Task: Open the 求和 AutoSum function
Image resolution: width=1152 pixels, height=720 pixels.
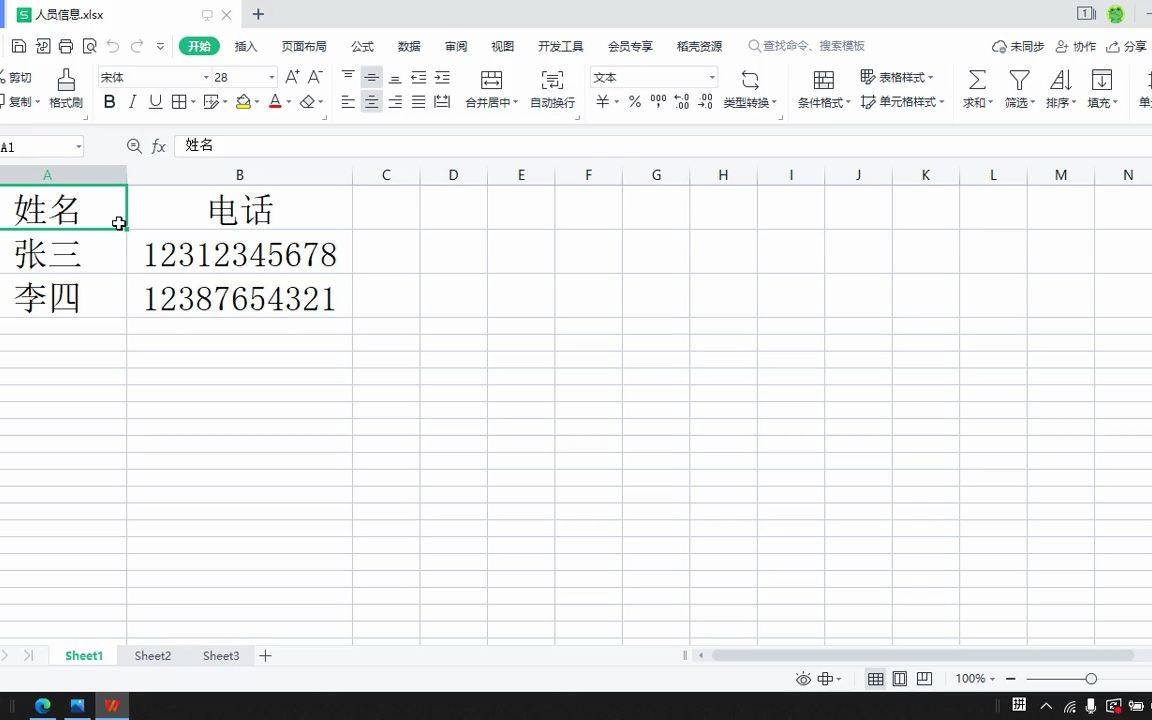Action: tap(976, 88)
